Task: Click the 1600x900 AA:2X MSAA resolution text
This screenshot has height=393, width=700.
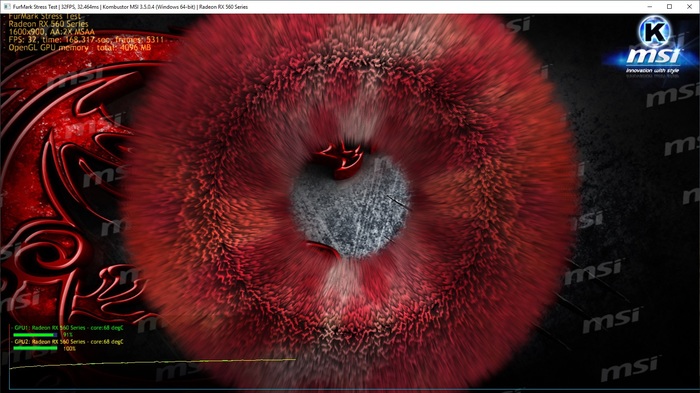Action: tap(52, 32)
